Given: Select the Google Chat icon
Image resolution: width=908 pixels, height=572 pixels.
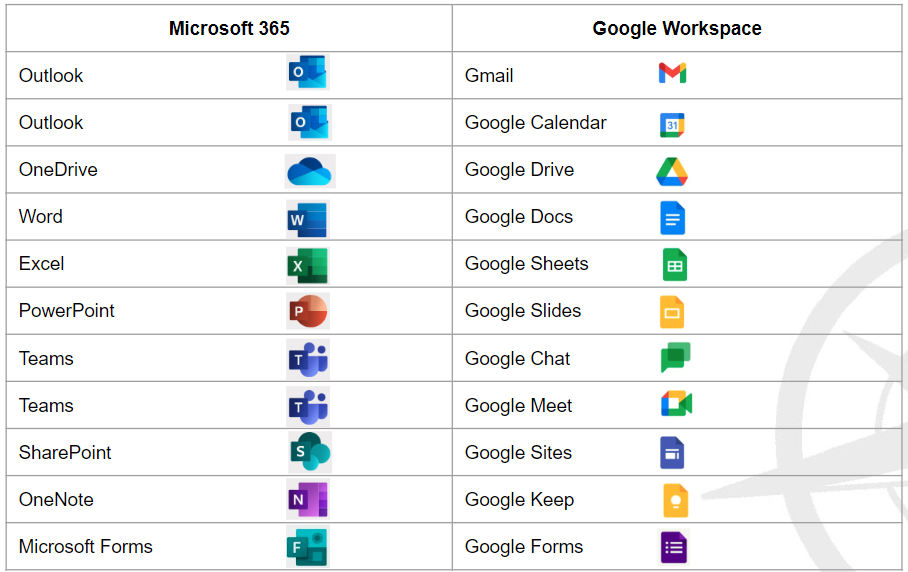Looking at the screenshot, I should click(675, 358).
